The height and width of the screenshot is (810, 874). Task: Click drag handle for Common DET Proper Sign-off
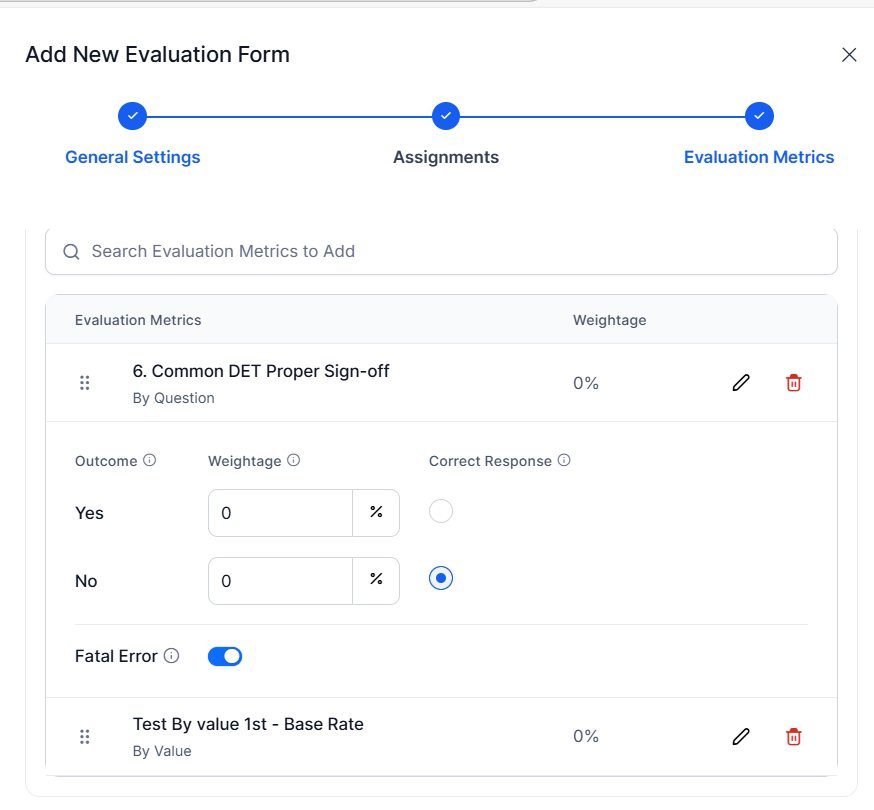[85, 383]
